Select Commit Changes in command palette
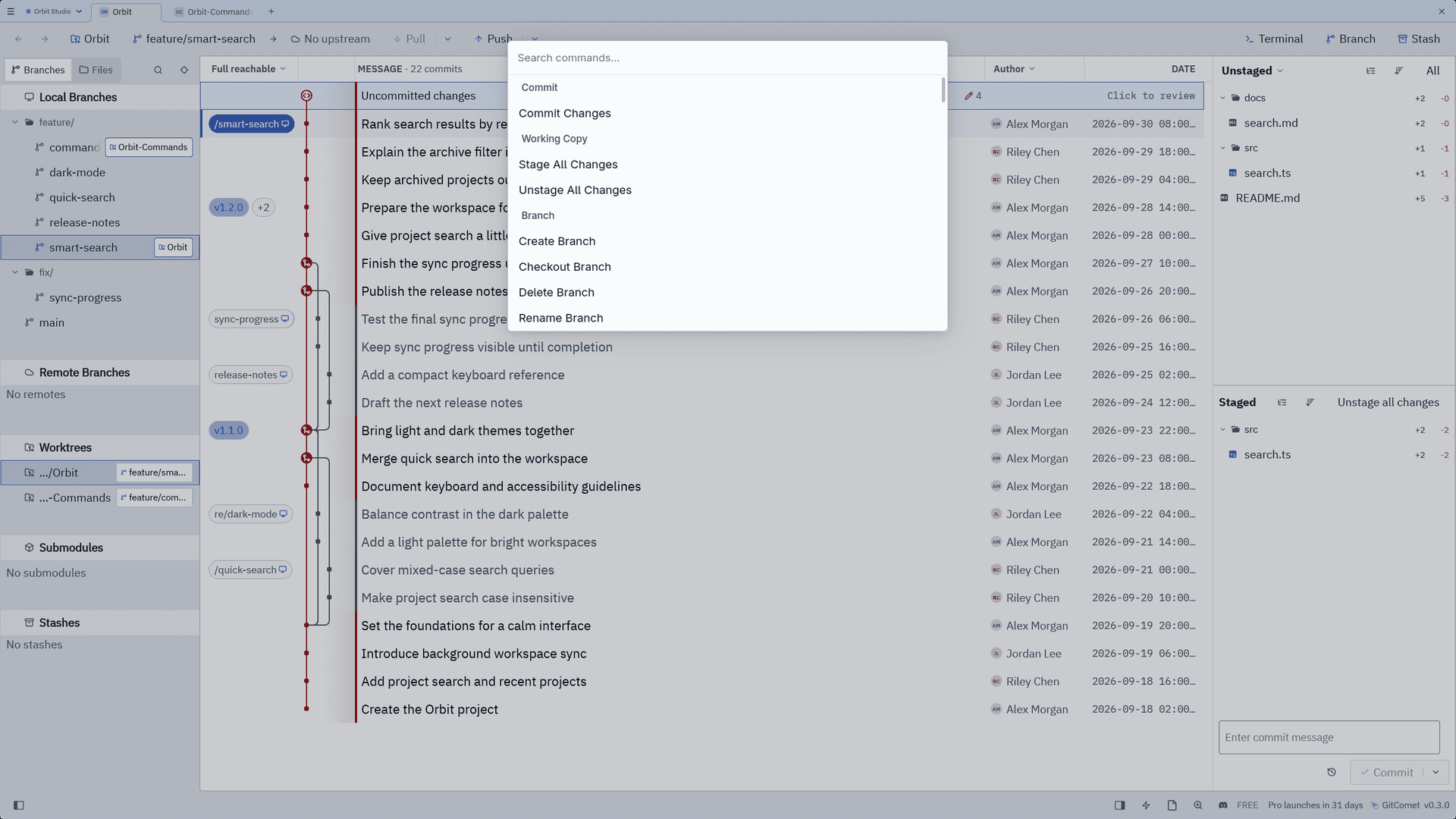 [x=727, y=113]
